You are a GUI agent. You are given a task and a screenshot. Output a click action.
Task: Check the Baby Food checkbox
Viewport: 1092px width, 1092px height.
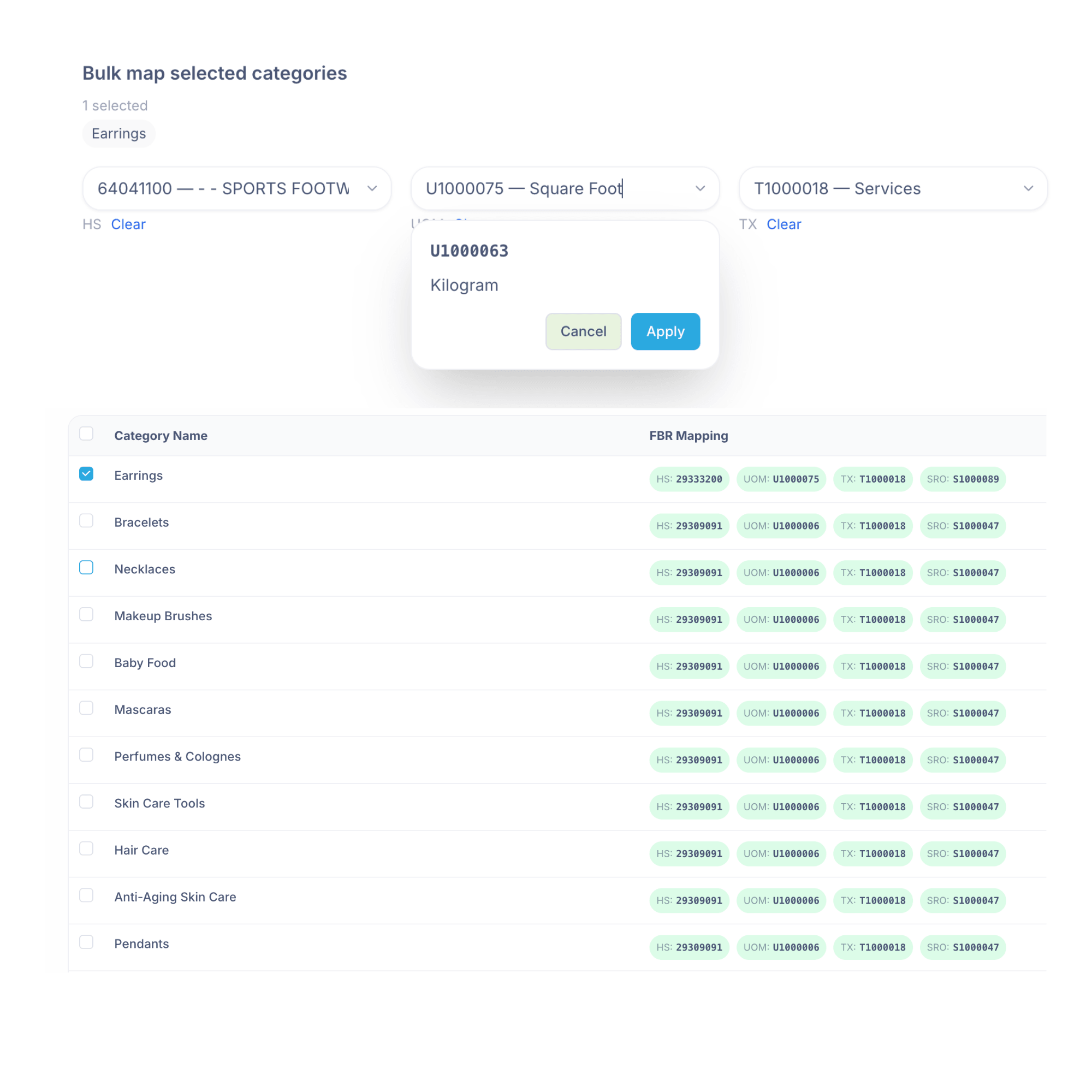pyautogui.click(x=86, y=661)
